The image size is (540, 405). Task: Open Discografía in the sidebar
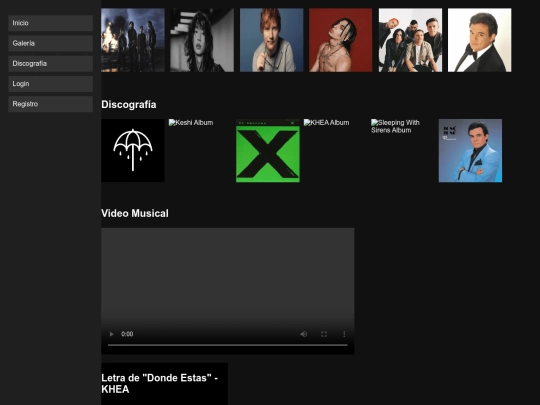tap(51, 64)
